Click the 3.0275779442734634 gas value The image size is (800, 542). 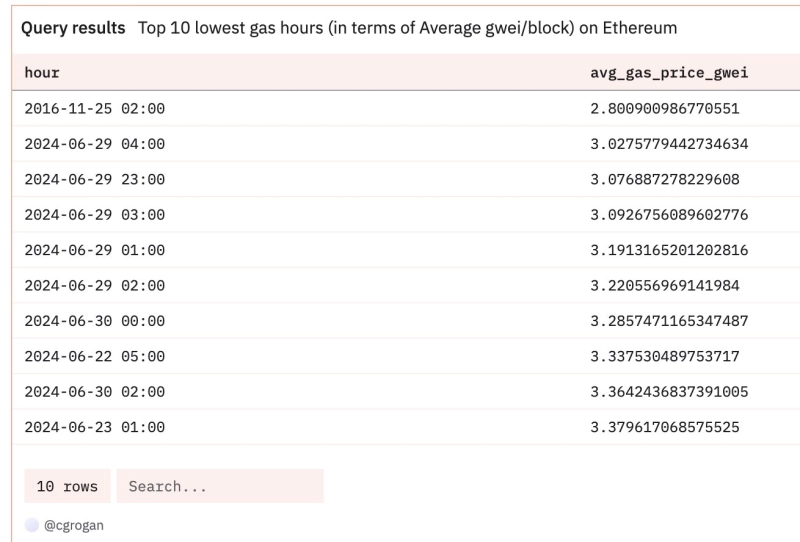coord(669,144)
